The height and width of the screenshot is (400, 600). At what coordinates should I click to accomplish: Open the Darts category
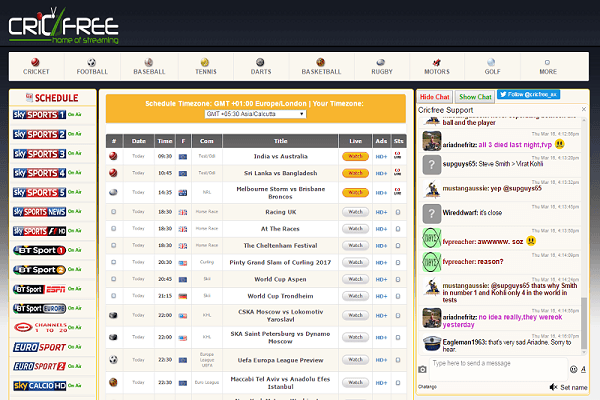click(x=261, y=66)
